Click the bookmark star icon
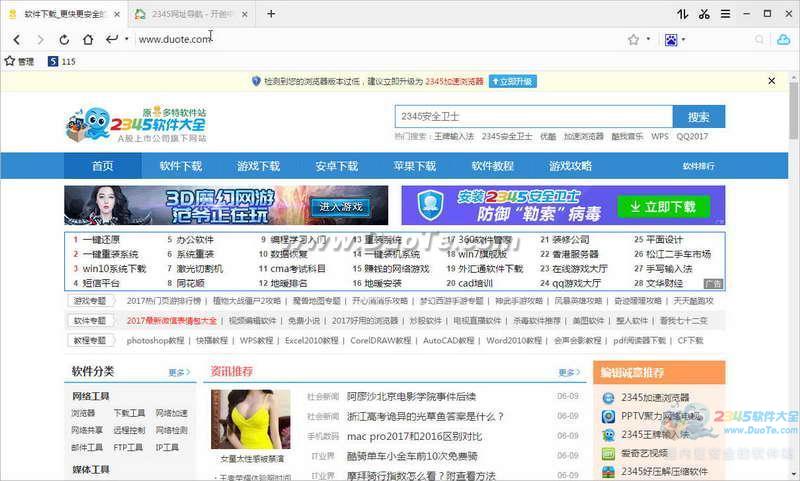800x481 pixels. coord(633,39)
